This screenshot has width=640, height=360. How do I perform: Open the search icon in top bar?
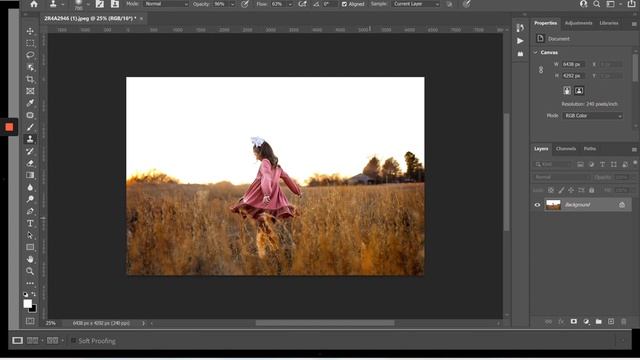(597, 4)
